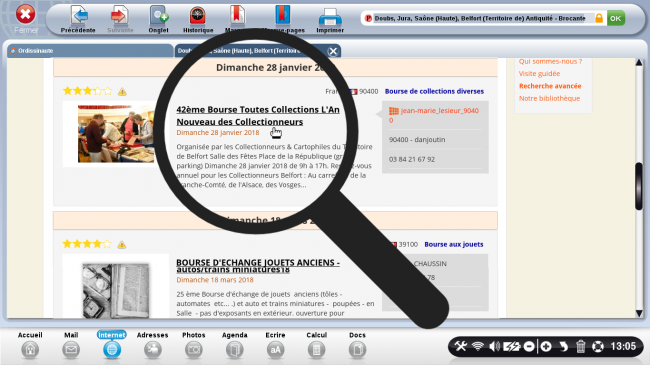Click the address bar URL field

(x=480, y=18)
